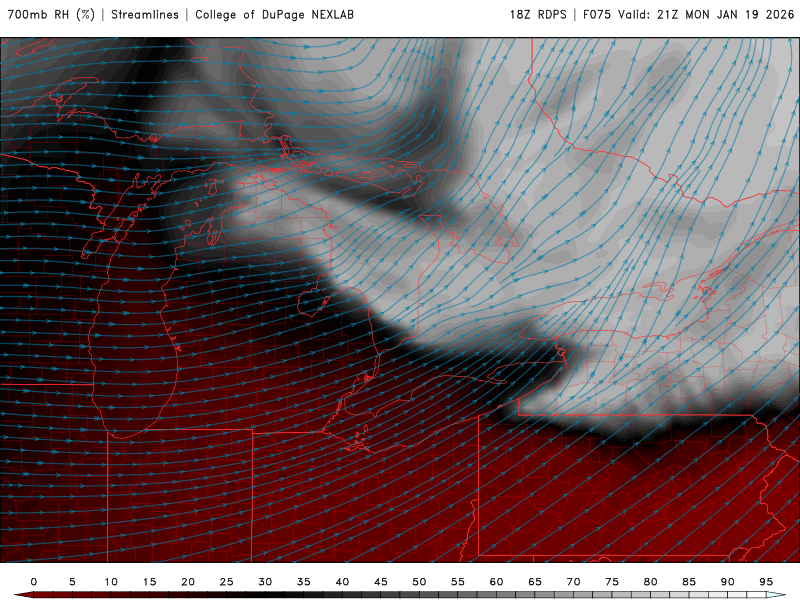Click the standalone color bar label "5"

pos(72,582)
